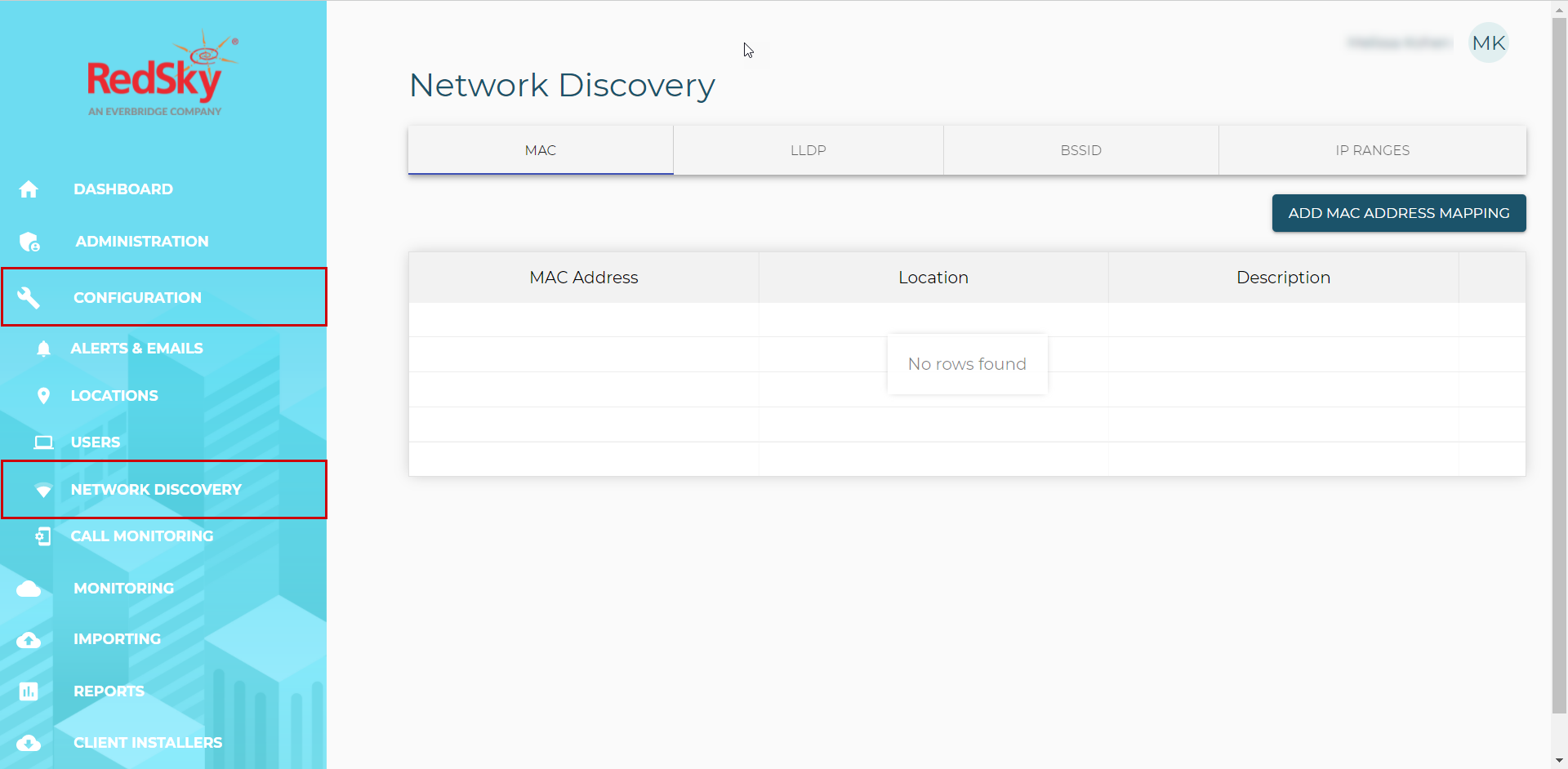
Task: Open the MK user avatar menu
Action: point(1488,43)
